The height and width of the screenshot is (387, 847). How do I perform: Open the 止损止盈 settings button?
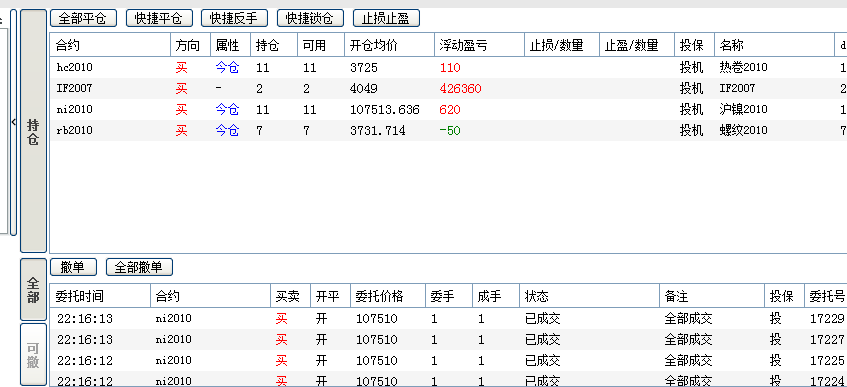[x=386, y=18]
